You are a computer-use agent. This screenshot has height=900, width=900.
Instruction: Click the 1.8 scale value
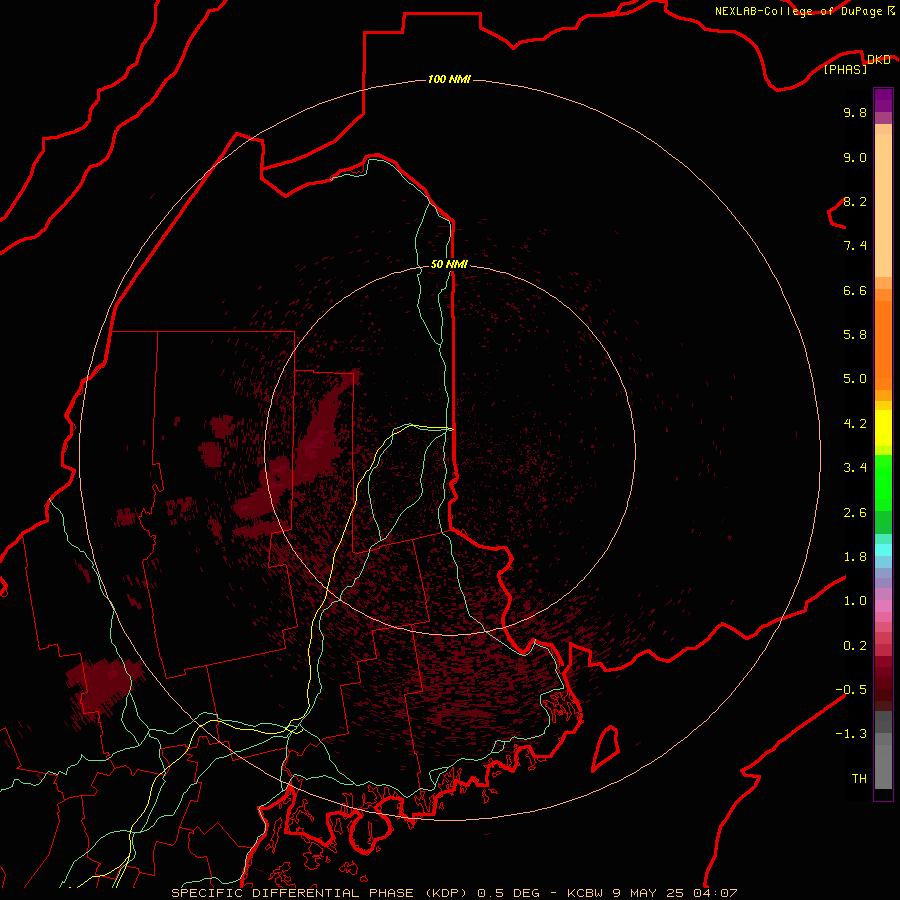coord(855,557)
